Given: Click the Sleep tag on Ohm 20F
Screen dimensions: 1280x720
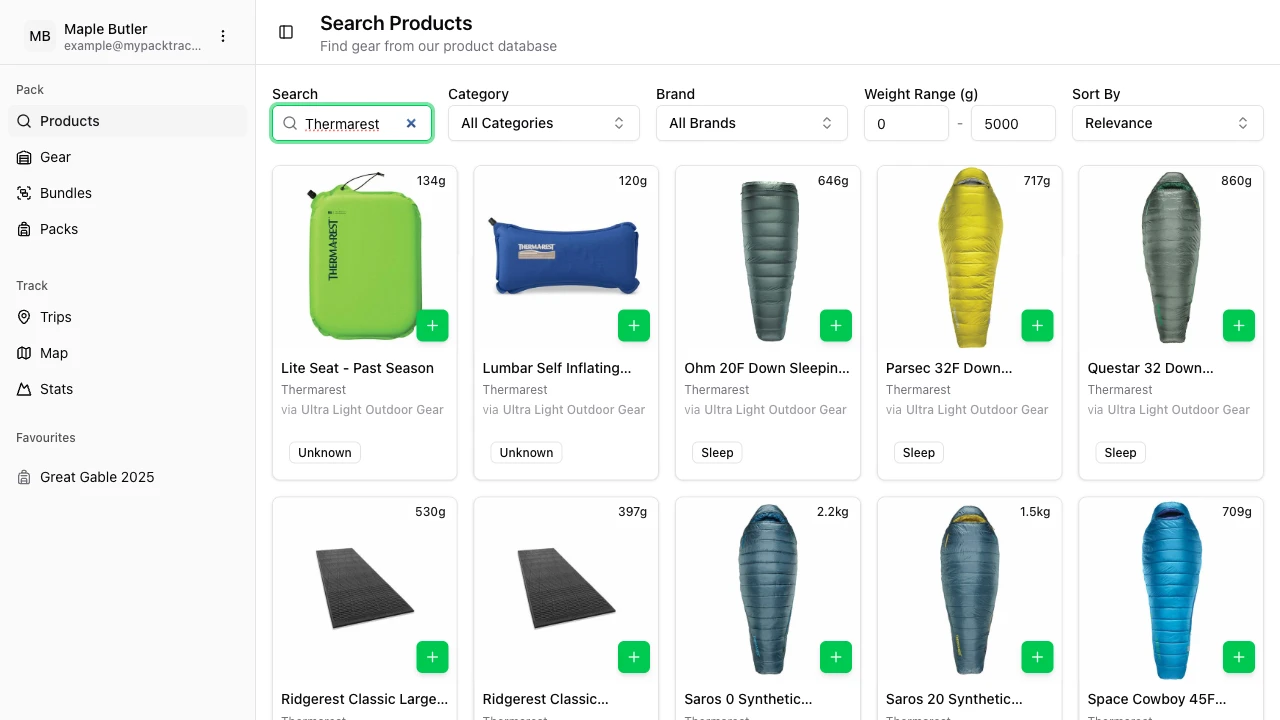Looking at the screenshot, I should (717, 453).
